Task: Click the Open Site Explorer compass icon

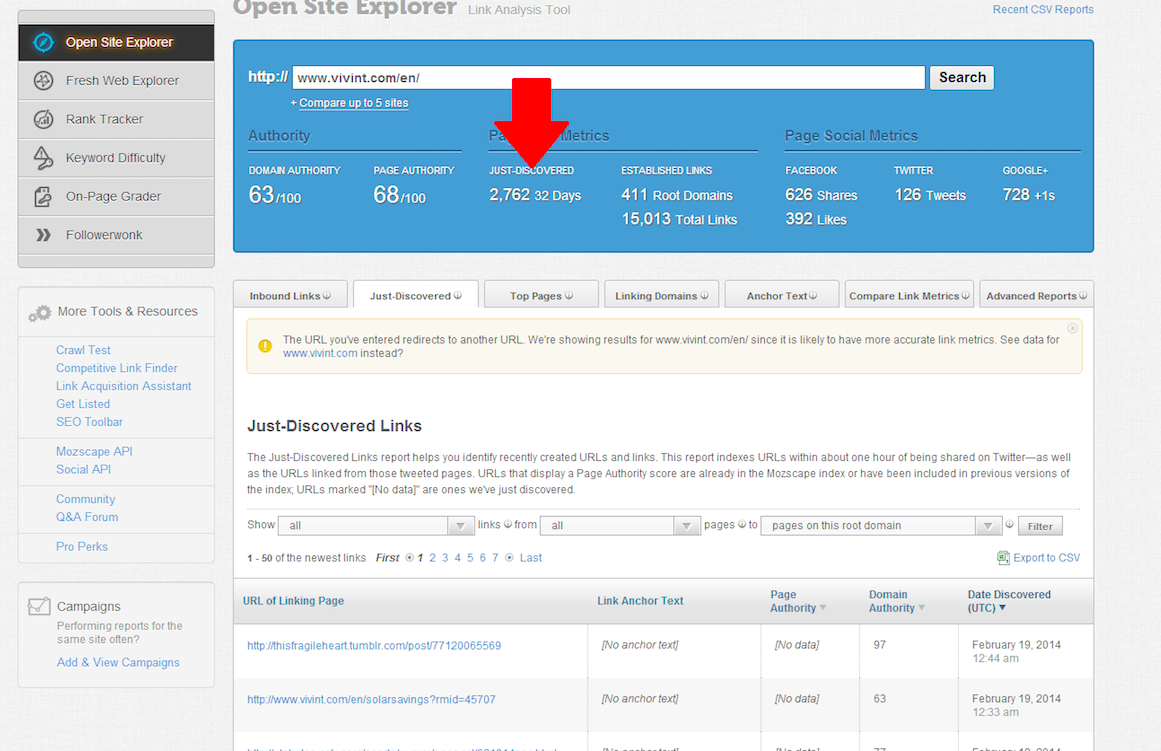Action: tap(44, 42)
